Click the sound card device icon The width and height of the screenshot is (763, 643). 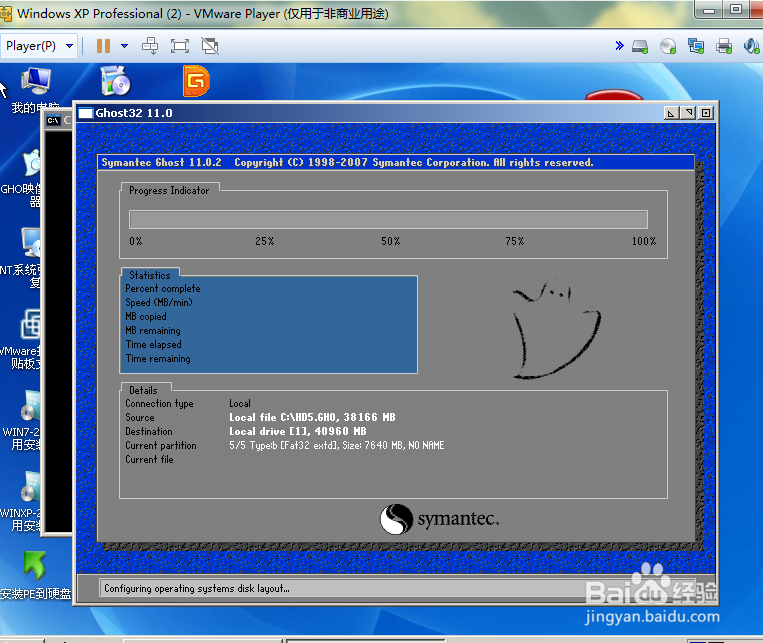coord(752,46)
